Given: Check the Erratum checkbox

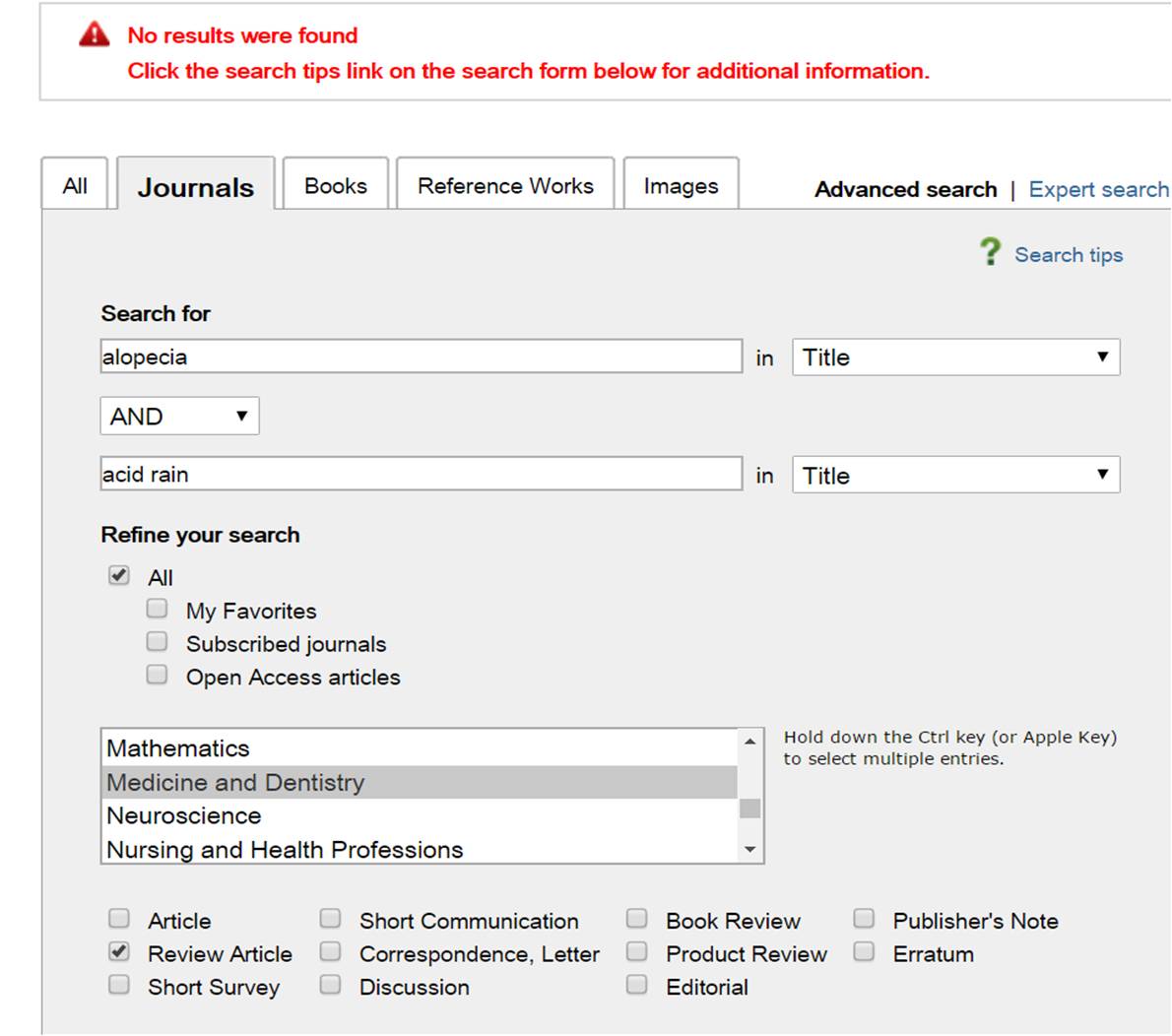Looking at the screenshot, I should pos(864,951).
